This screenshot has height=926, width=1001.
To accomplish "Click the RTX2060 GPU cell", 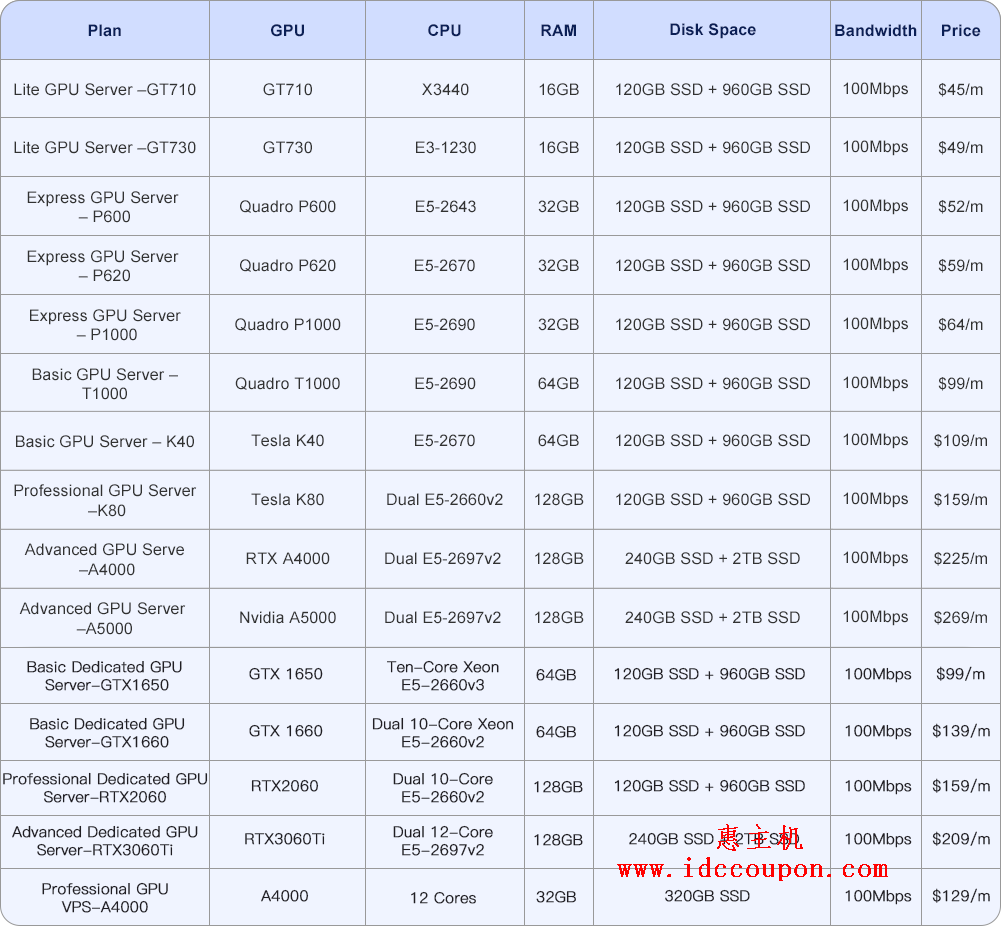I will point(285,786).
